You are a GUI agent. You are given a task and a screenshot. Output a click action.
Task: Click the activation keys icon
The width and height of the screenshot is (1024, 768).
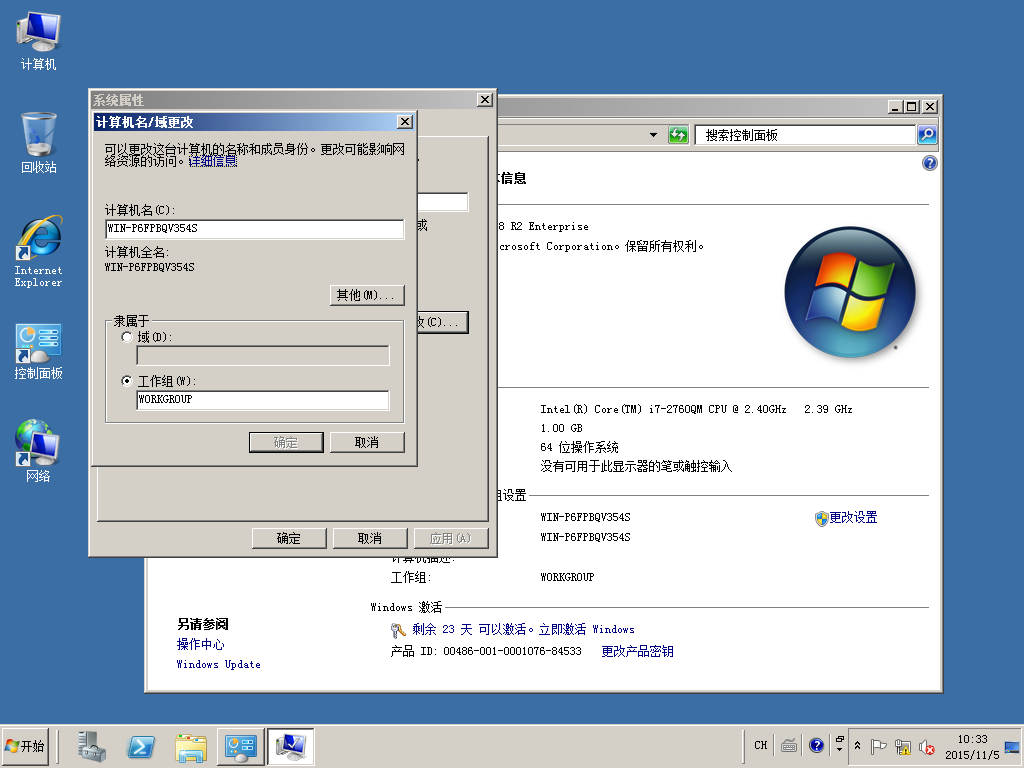pyautogui.click(x=398, y=630)
